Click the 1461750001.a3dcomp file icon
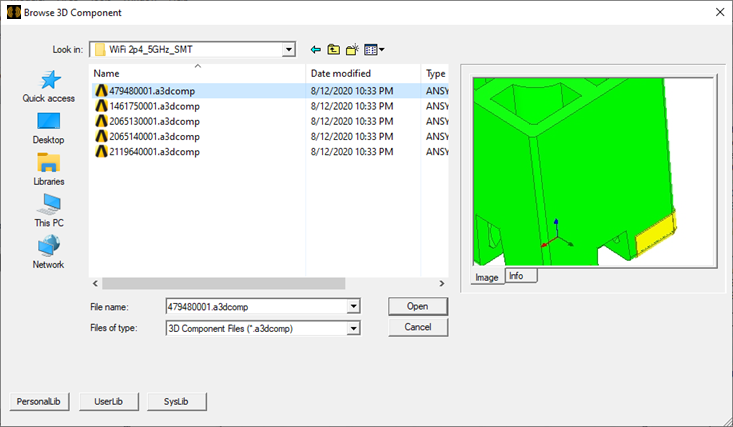This screenshot has width=733, height=427. [101, 106]
